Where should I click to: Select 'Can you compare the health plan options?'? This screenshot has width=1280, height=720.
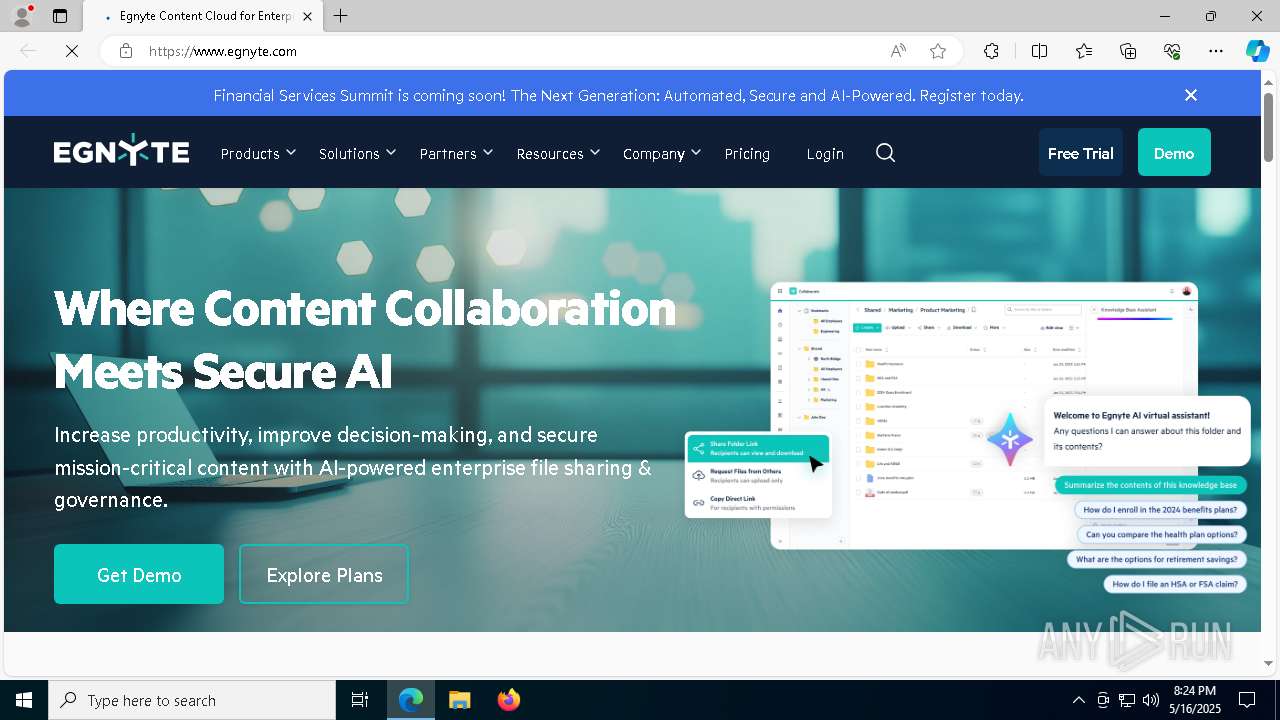click(1162, 535)
